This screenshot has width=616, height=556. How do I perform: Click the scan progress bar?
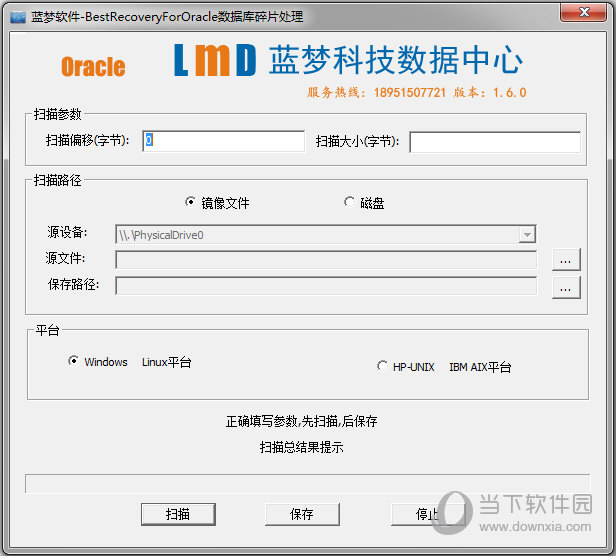point(308,483)
